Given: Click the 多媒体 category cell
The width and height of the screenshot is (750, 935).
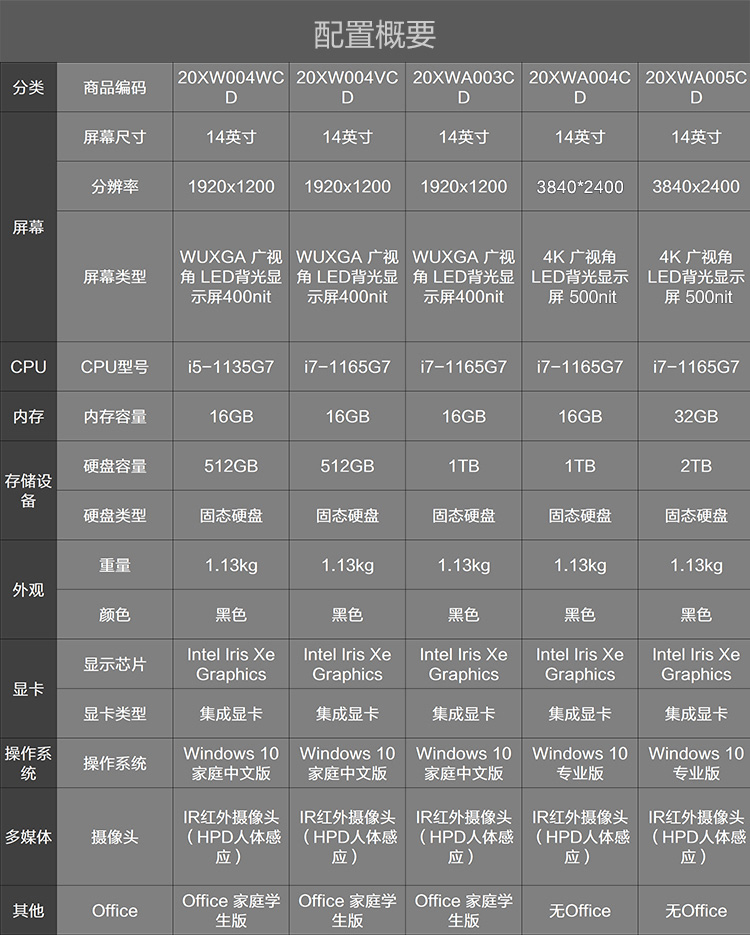Looking at the screenshot, I should coord(28,837).
